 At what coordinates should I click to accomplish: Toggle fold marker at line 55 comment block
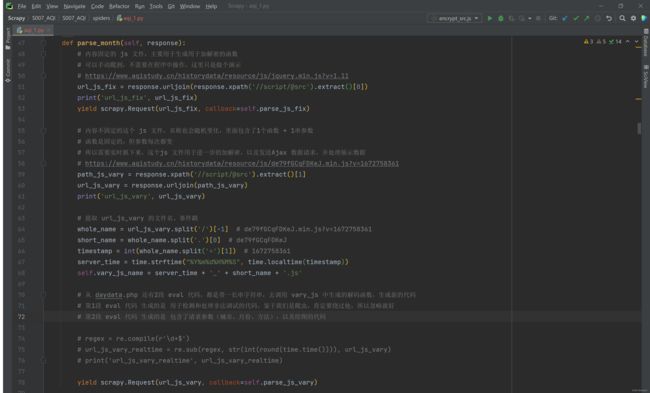pos(44,131)
